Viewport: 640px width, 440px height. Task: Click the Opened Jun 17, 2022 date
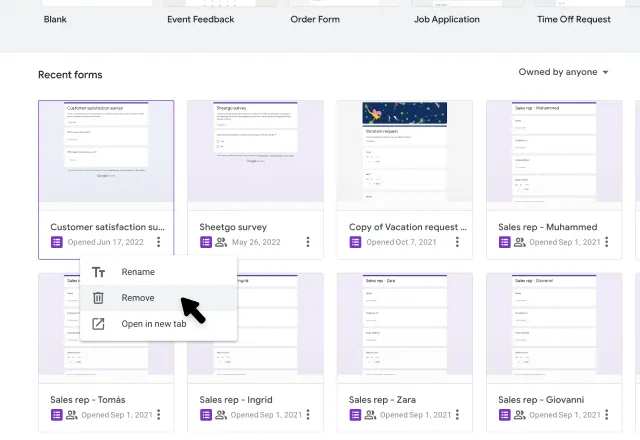106,242
